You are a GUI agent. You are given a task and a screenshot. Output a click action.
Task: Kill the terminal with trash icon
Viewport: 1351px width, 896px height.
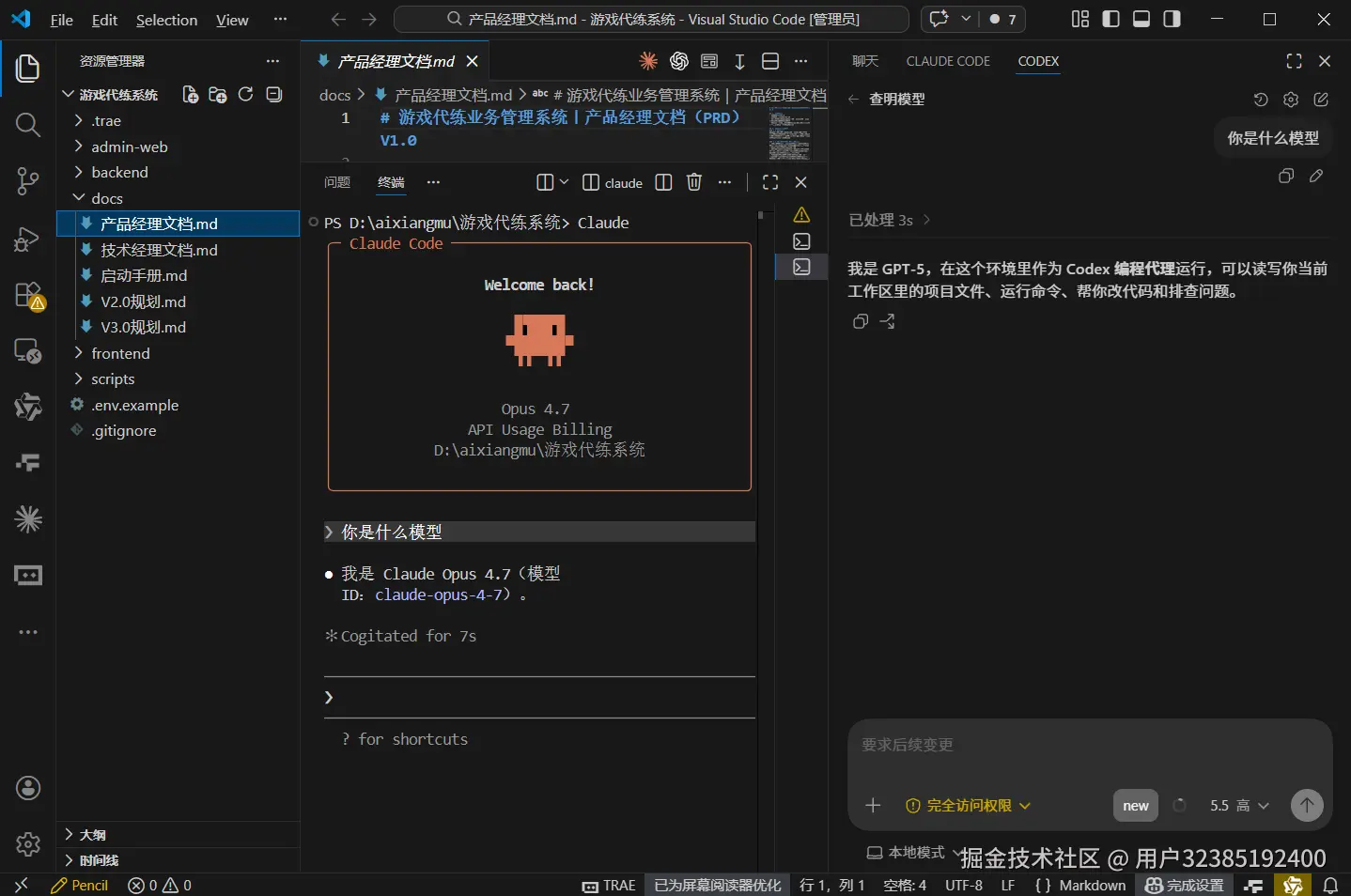[694, 182]
